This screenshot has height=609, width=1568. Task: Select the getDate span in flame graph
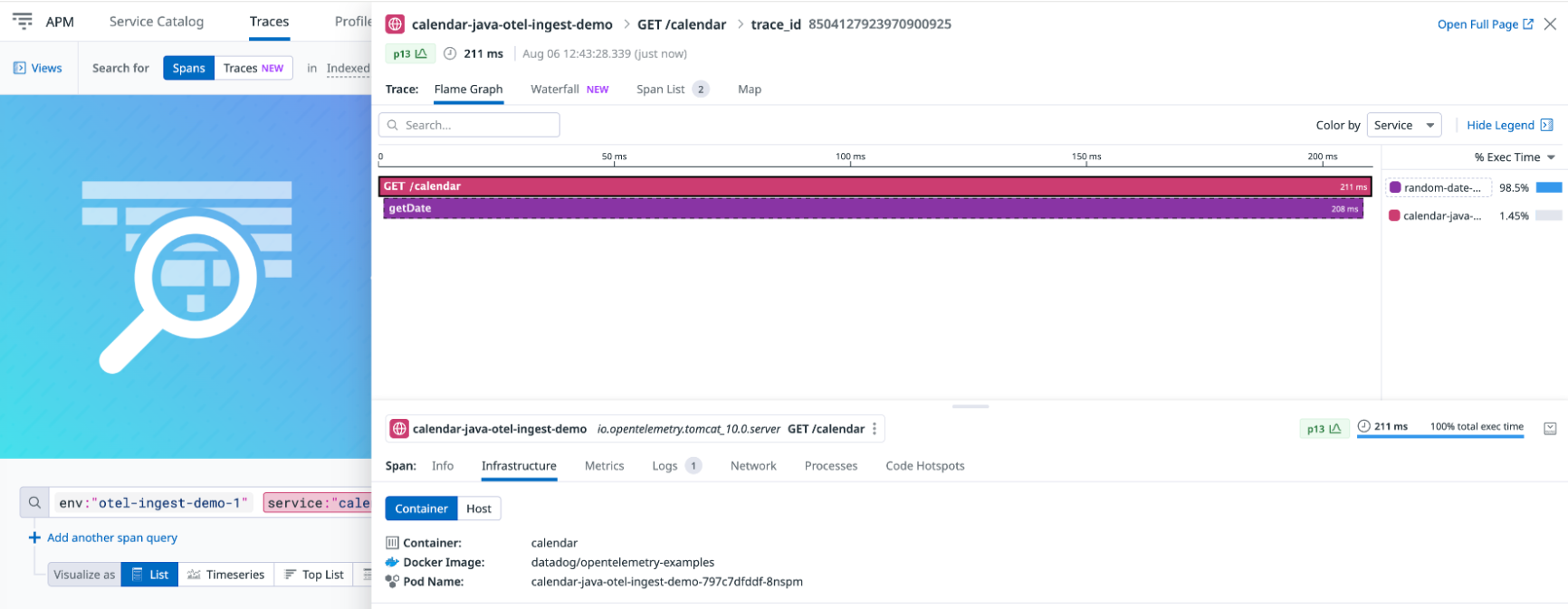point(873,209)
